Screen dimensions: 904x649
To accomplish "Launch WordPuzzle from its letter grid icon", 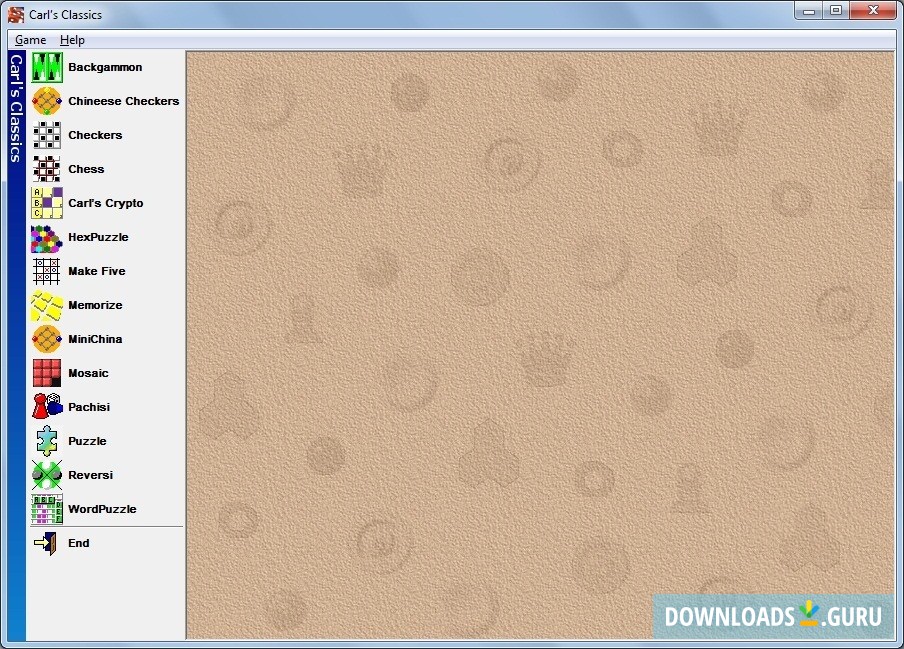I will click(47, 510).
